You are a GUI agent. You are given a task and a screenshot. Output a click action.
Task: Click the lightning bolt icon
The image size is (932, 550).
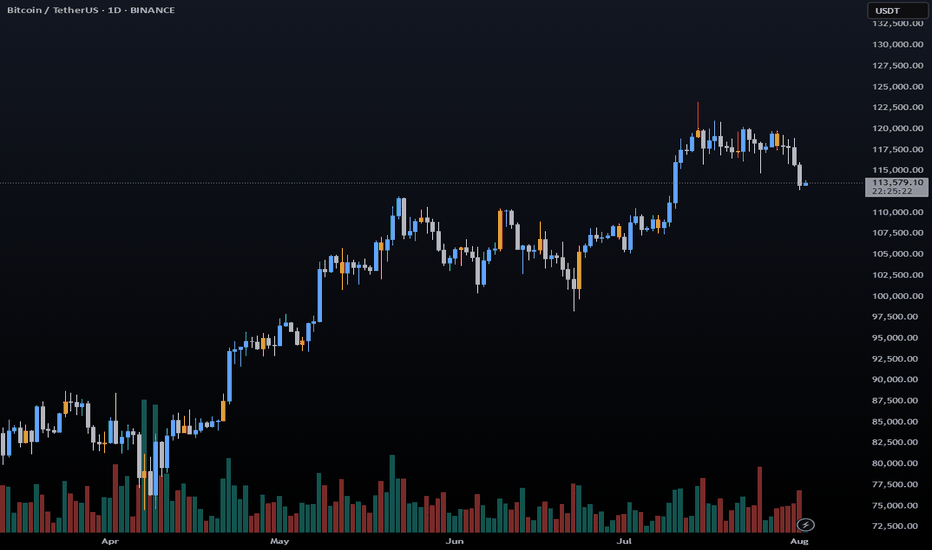tap(805, 524)
